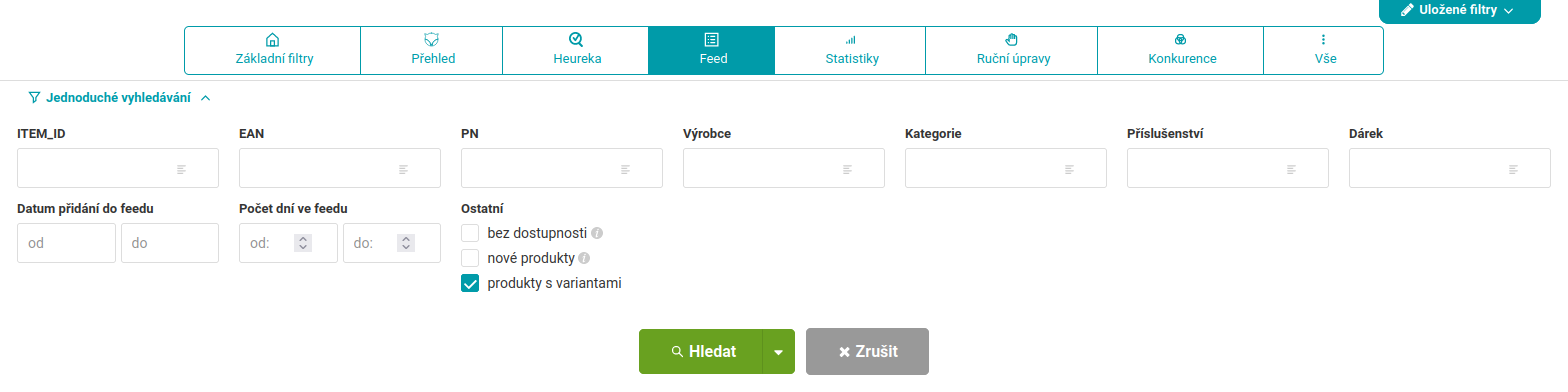Click the gray Zrušit button
1568x392 pixels.
click(x=867, y=352)
